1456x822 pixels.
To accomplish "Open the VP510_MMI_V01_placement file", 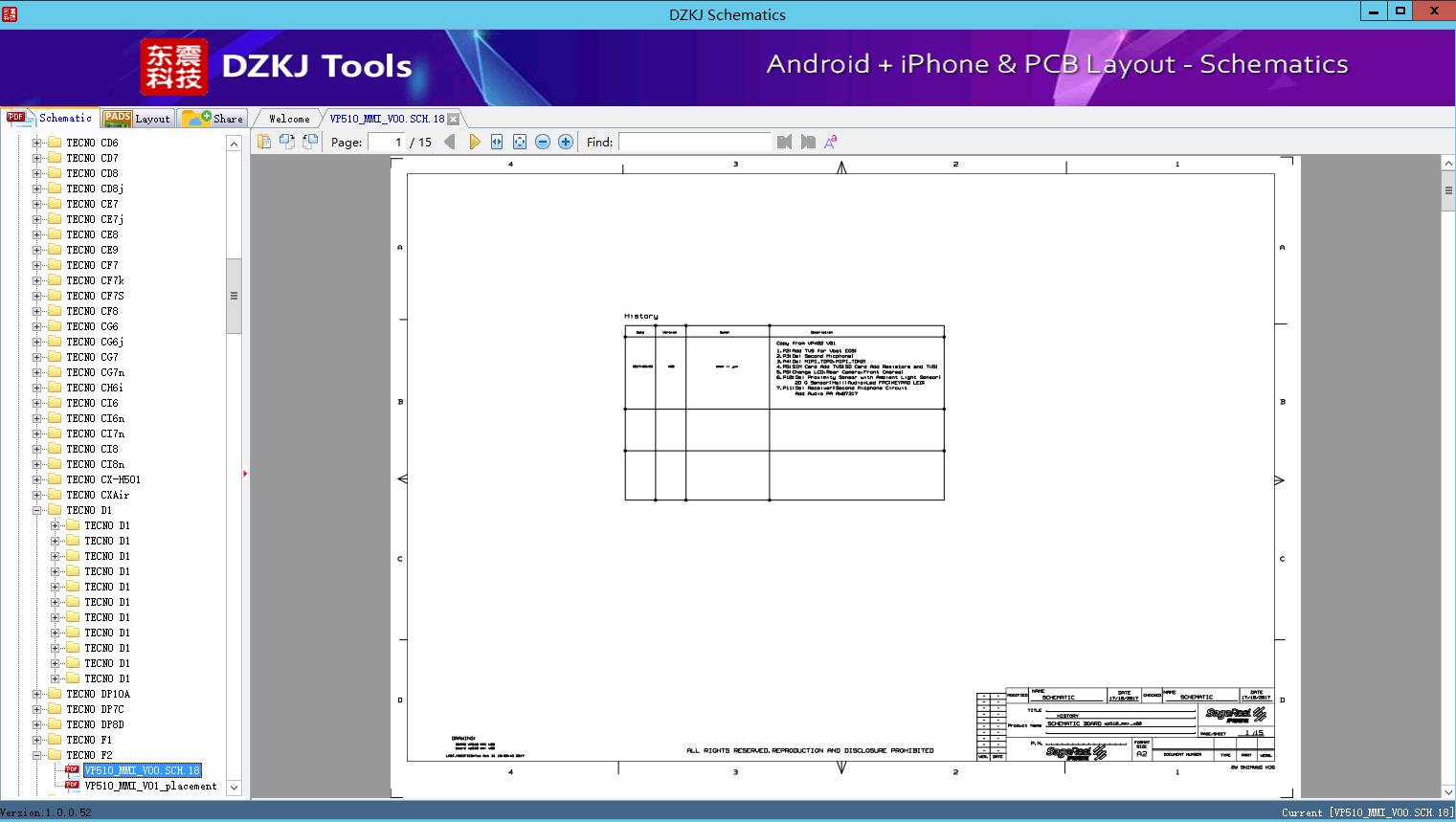I will (150, 786).
